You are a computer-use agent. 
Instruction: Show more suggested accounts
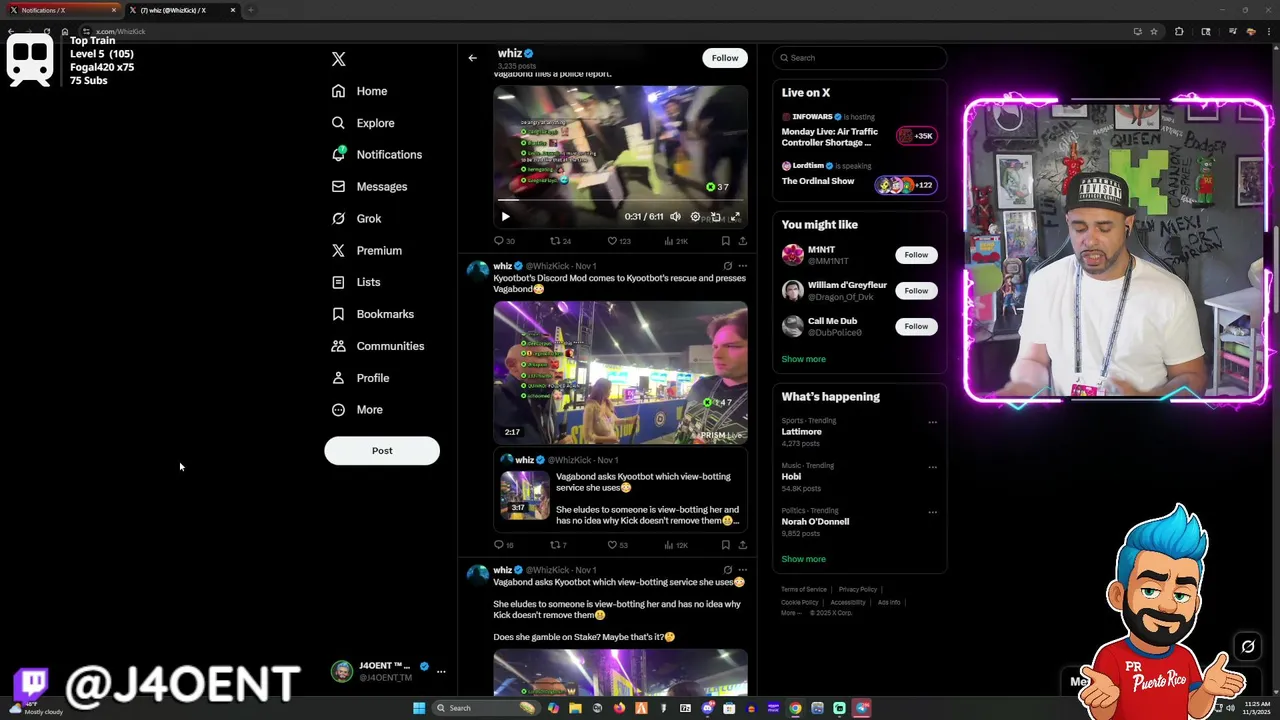click(x=803, y=359)
